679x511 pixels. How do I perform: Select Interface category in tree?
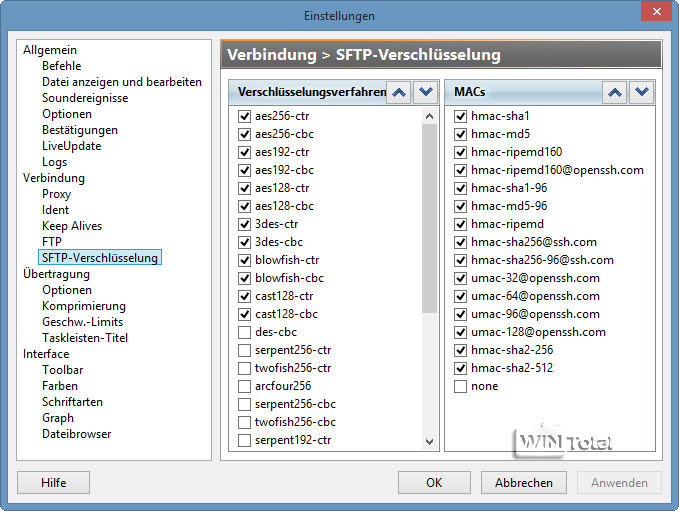[x=46, y=354]
